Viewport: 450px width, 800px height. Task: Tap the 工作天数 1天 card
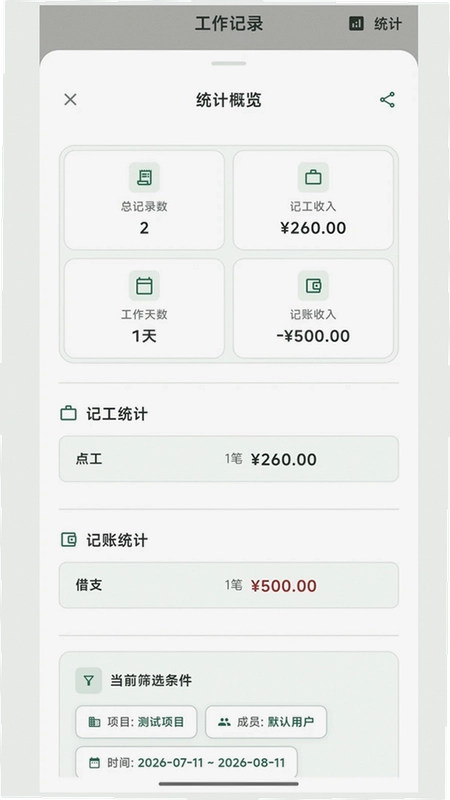coord(144,309)
